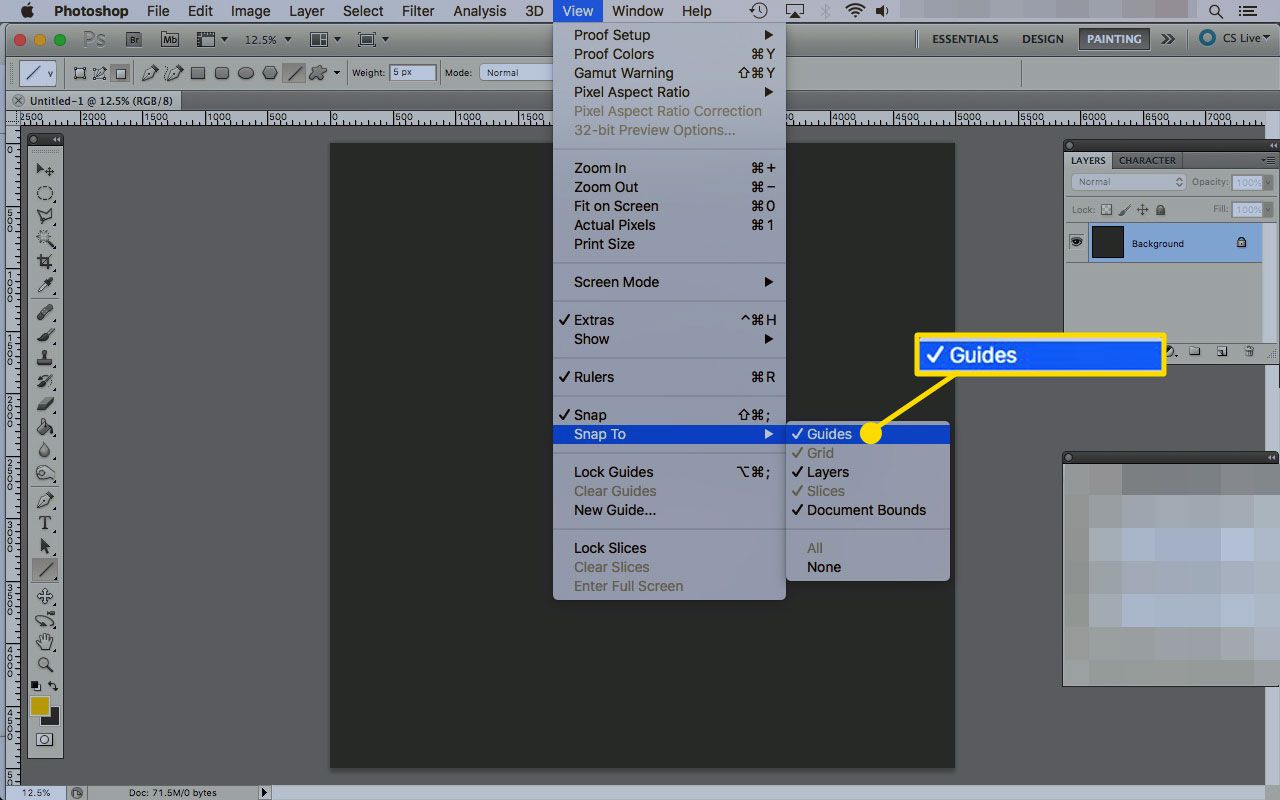Choose Zoom In from View menu
Screen dimensions: 1280x800
(x=669, y=168)
